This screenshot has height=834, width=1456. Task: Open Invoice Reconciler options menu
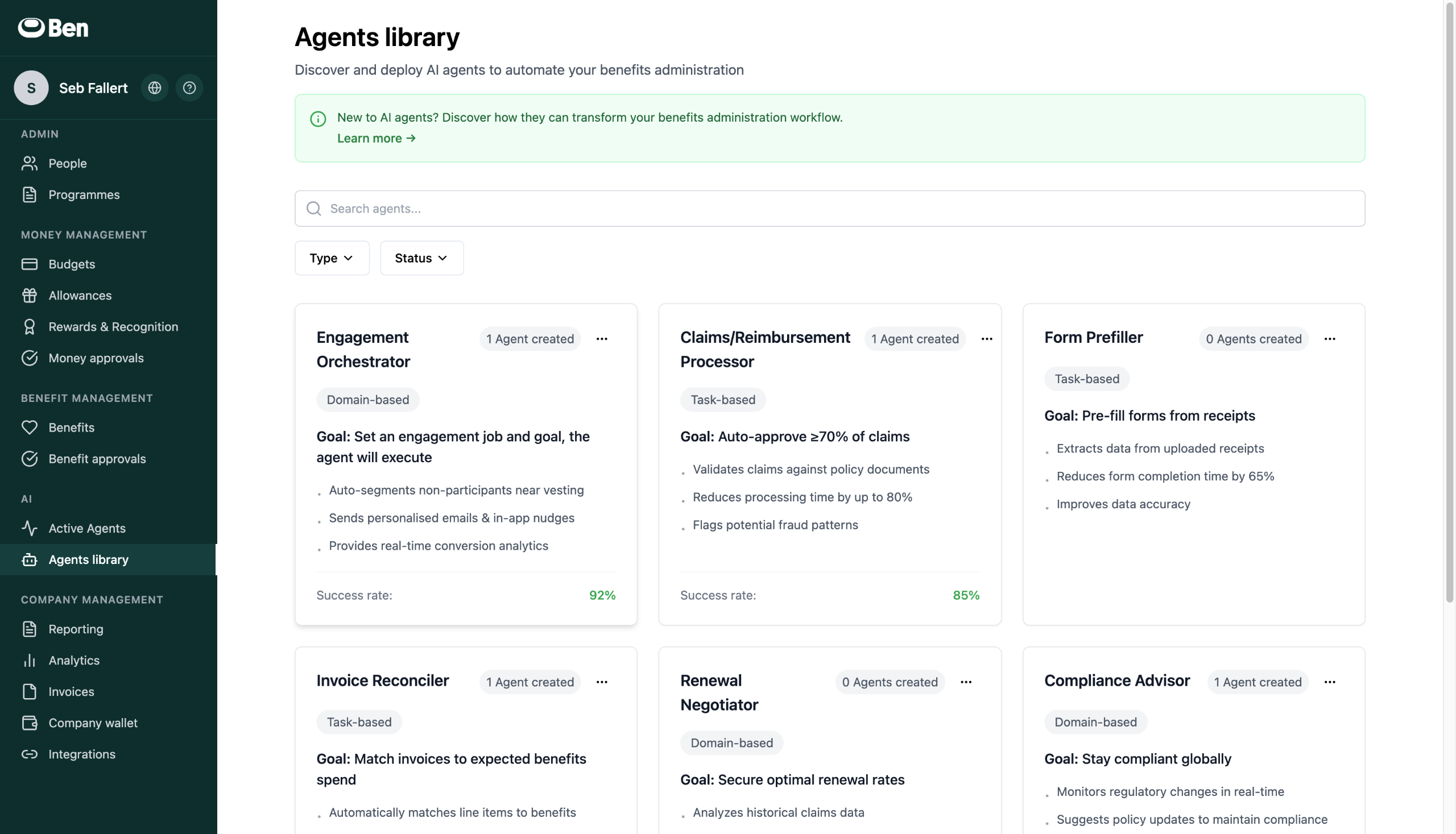[601, 682]
